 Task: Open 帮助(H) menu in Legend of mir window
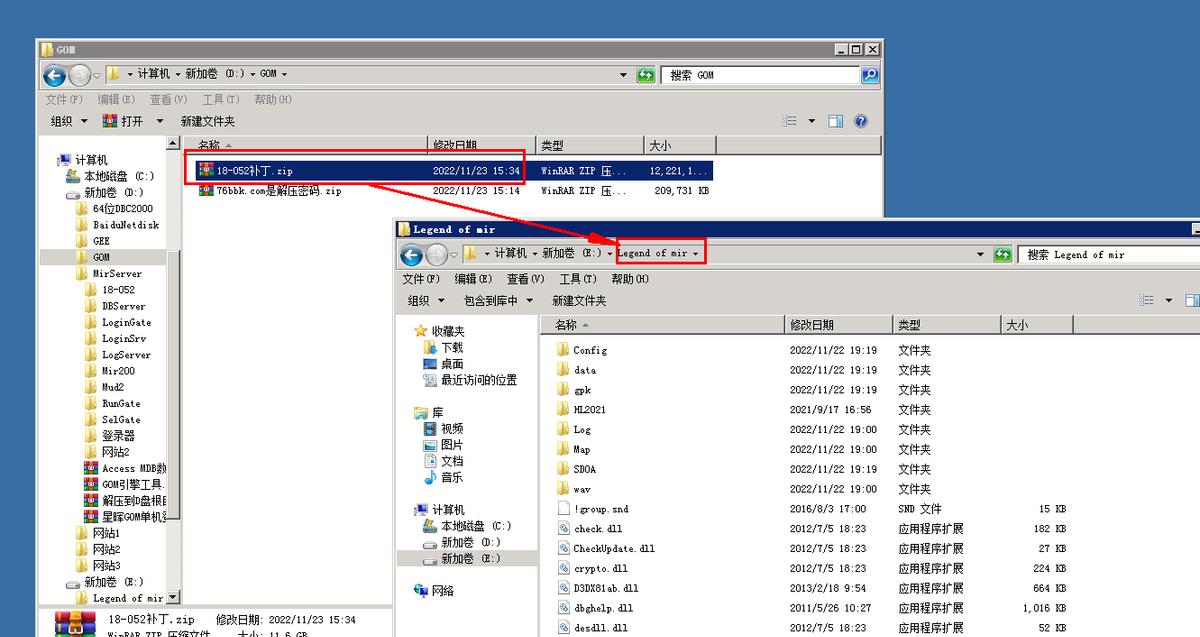click(x=630, y=279)
